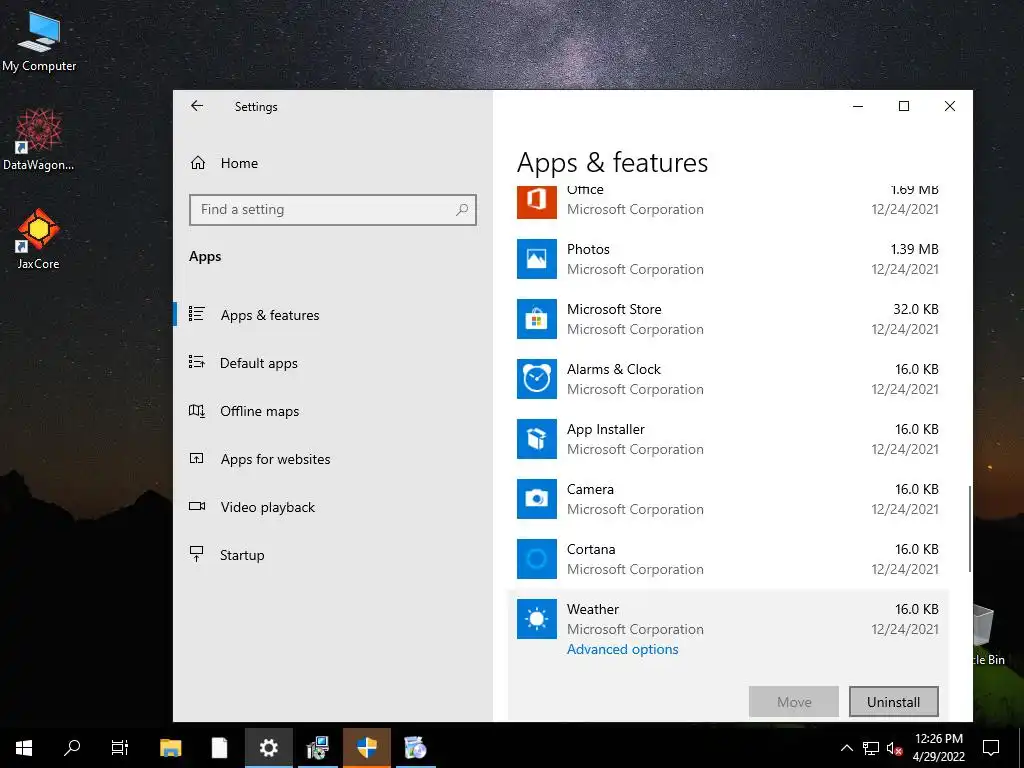Select the Microsoft Store row name
Image resolution: width=1024 pixels, height=768 pixels.
614,309
